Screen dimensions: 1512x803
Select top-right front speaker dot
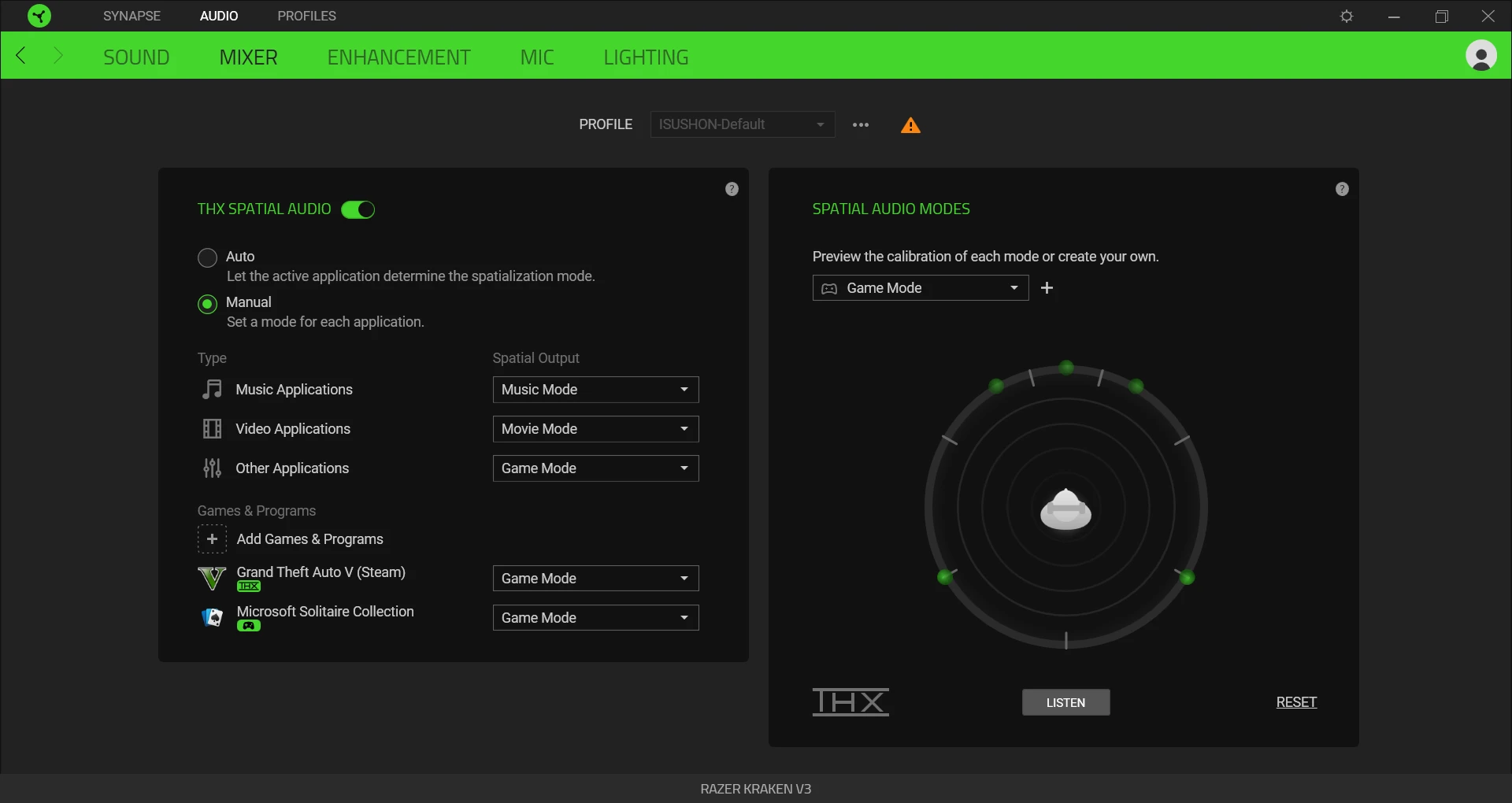[x=1136, y=386]
